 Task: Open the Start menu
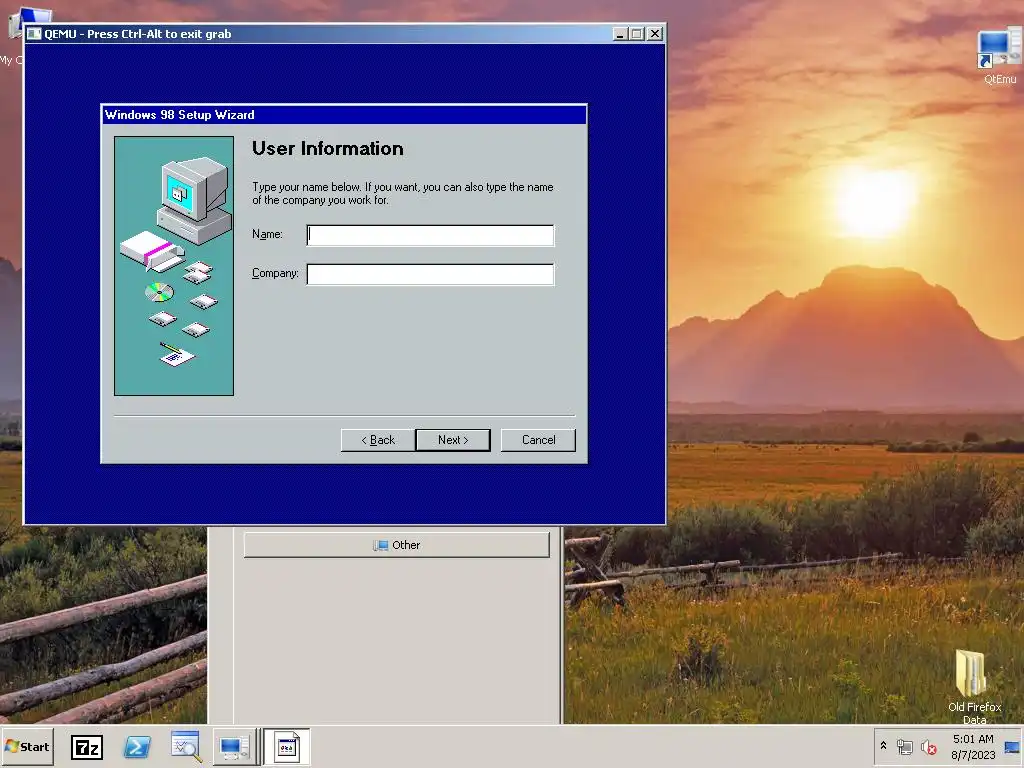27,746
